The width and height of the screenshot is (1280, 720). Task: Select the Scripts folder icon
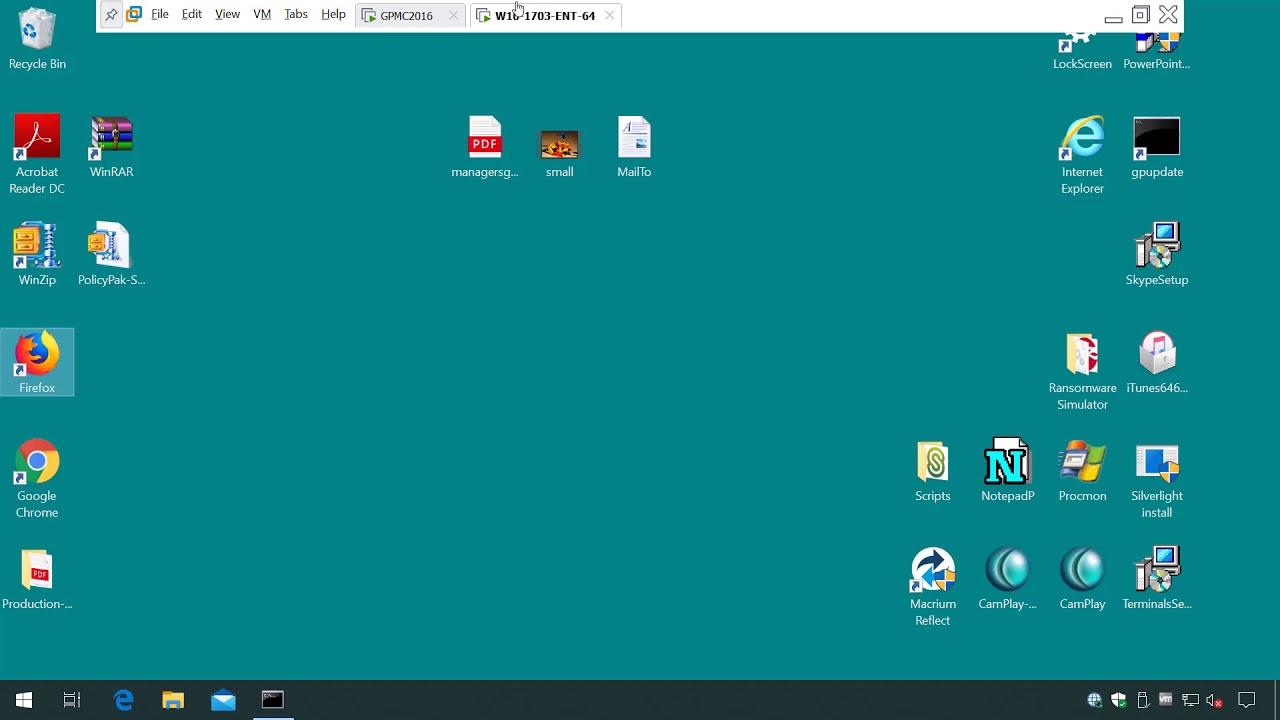click(933, 471)
